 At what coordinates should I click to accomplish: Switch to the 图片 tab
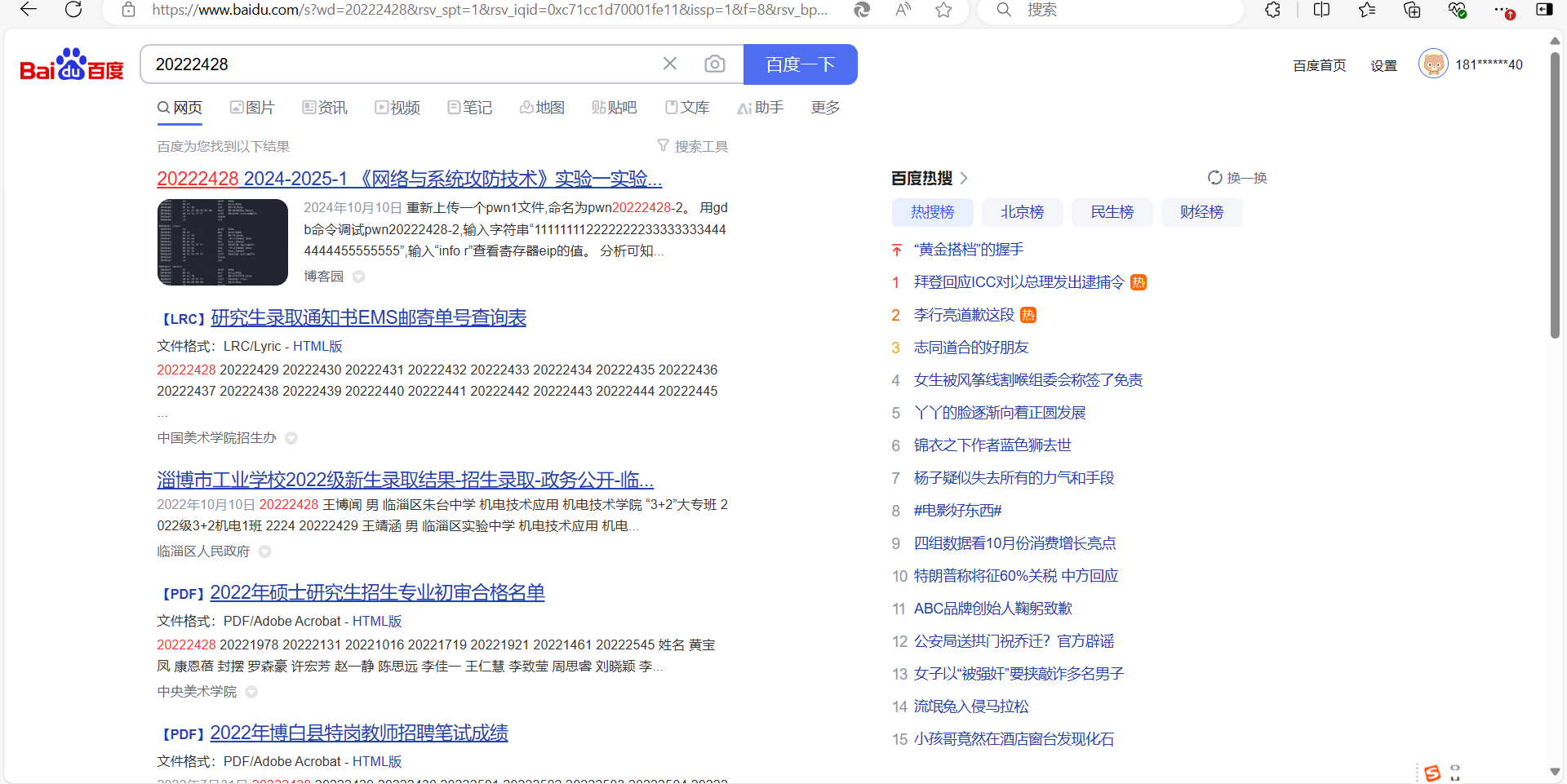[x=252, y=108]
